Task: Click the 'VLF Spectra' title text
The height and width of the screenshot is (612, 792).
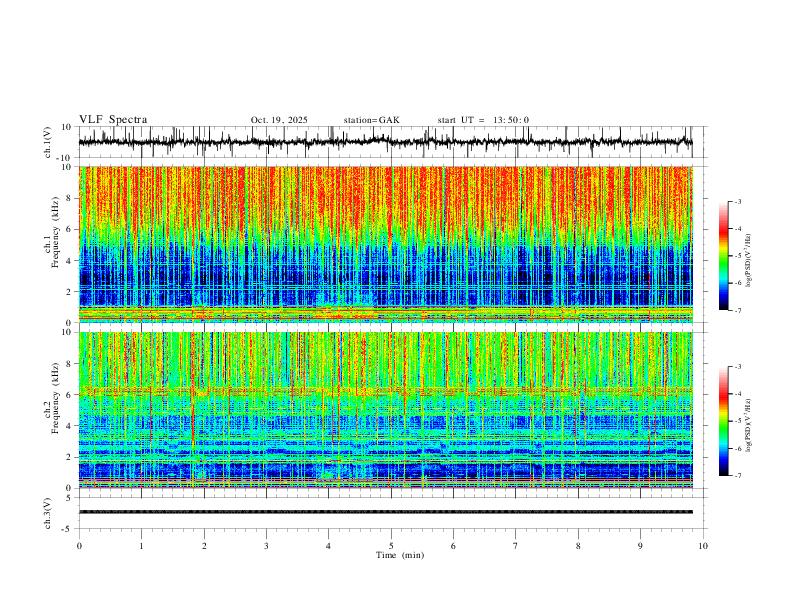Action: 113,120
